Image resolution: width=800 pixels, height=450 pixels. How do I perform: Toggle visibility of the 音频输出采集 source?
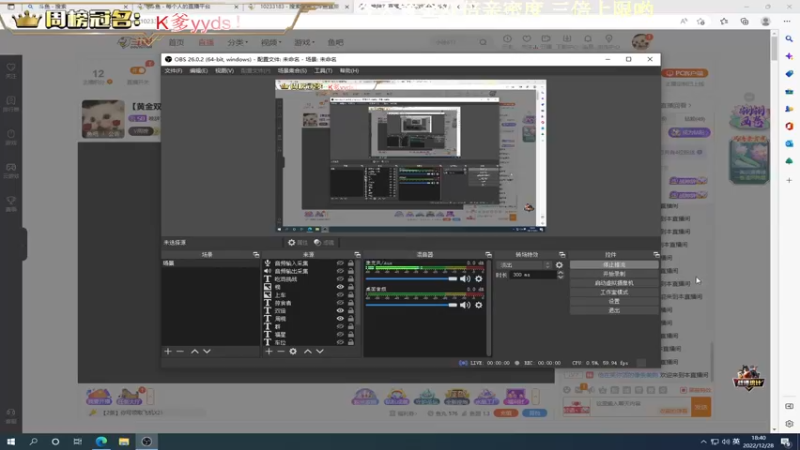[340, 271]
